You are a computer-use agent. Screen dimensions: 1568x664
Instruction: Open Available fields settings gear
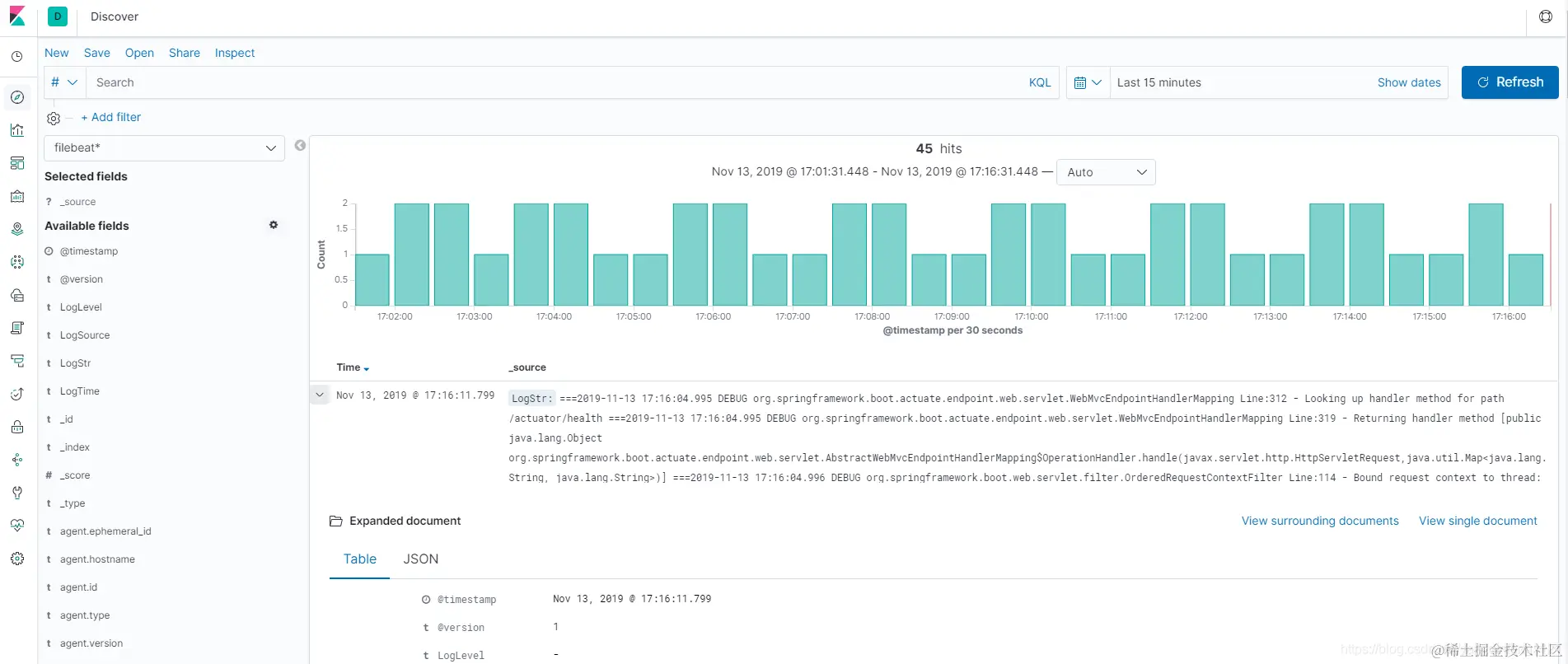click(274, 225)
